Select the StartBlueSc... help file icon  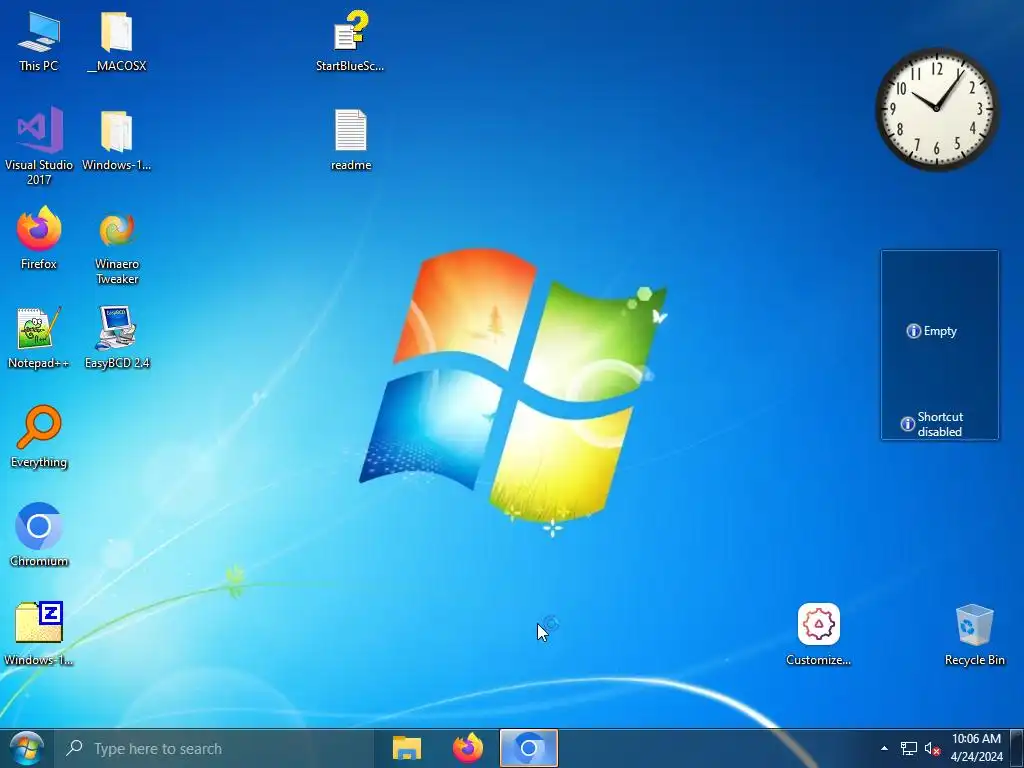click(350, 41)
